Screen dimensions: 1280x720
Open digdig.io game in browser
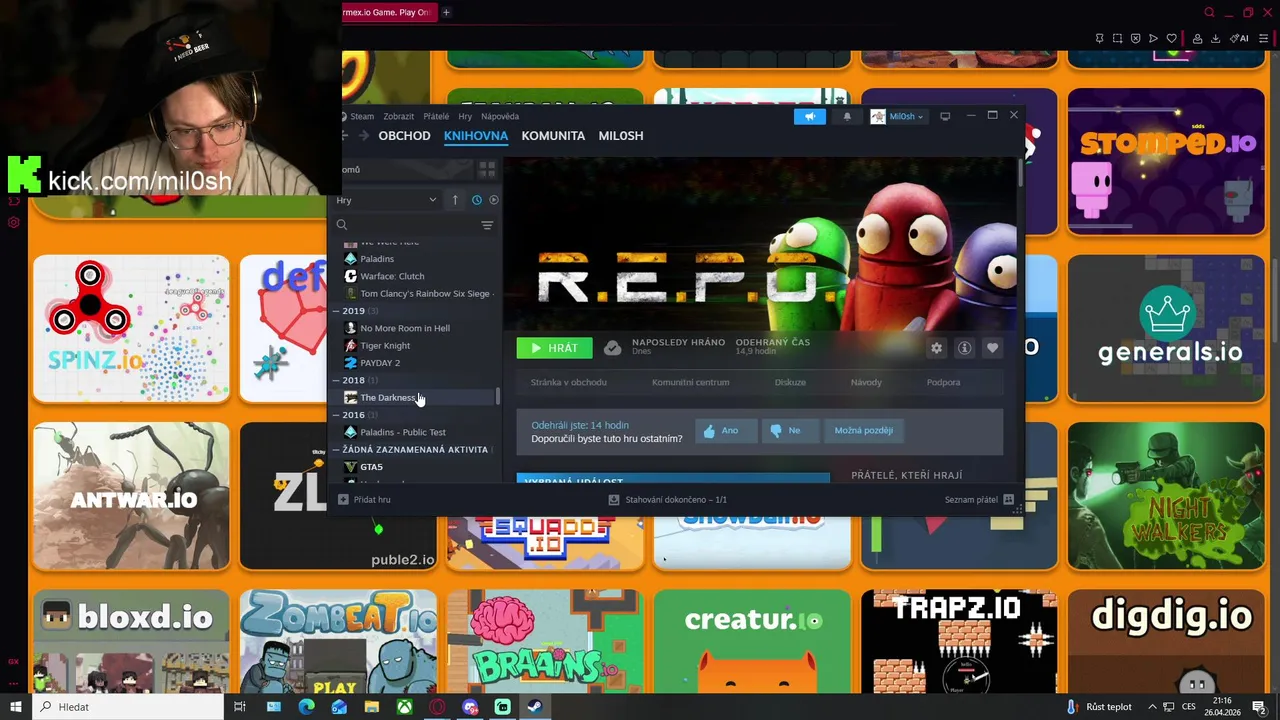[1166, 641]
